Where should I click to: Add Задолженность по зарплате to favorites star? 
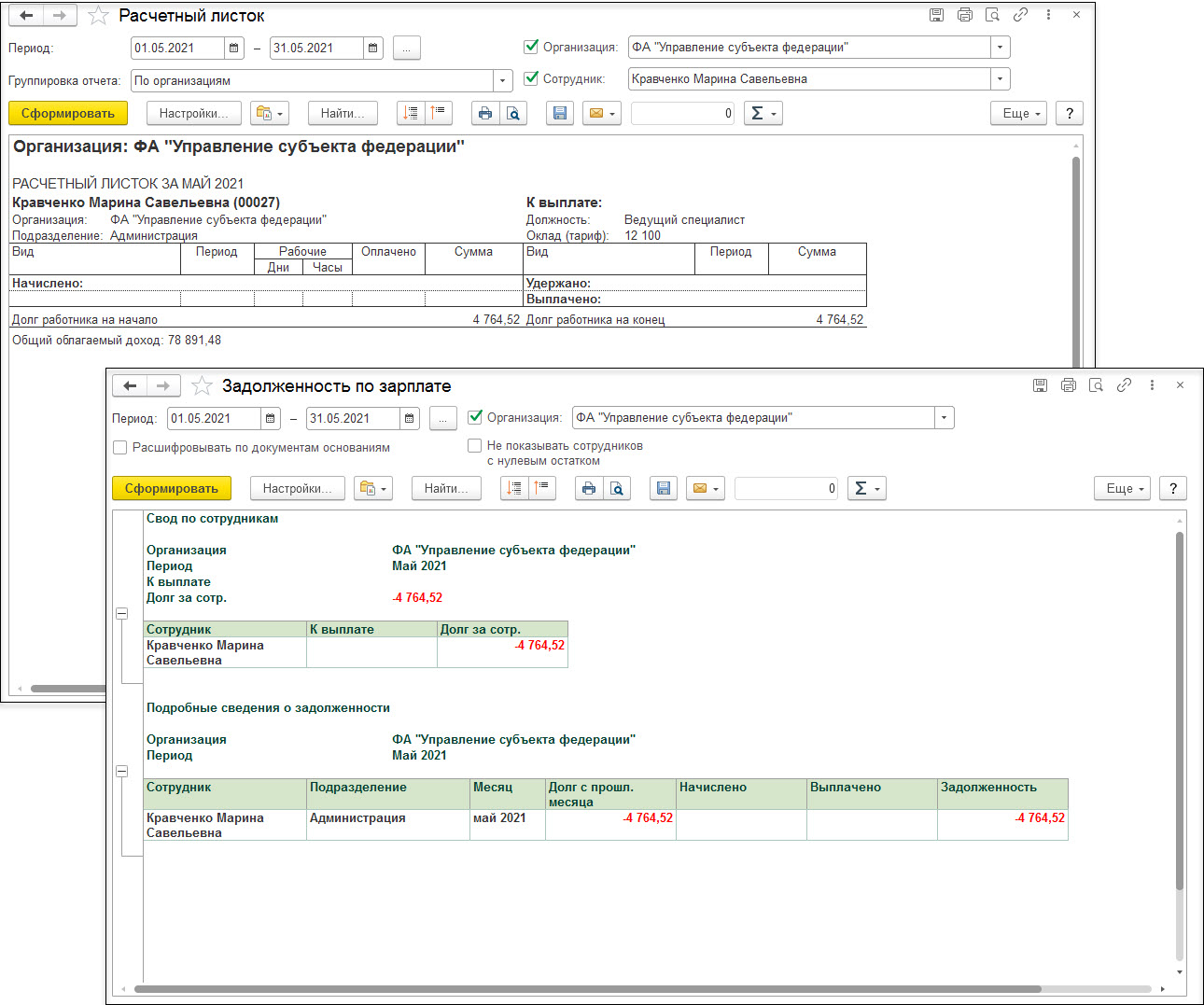(x=202, y=386)
